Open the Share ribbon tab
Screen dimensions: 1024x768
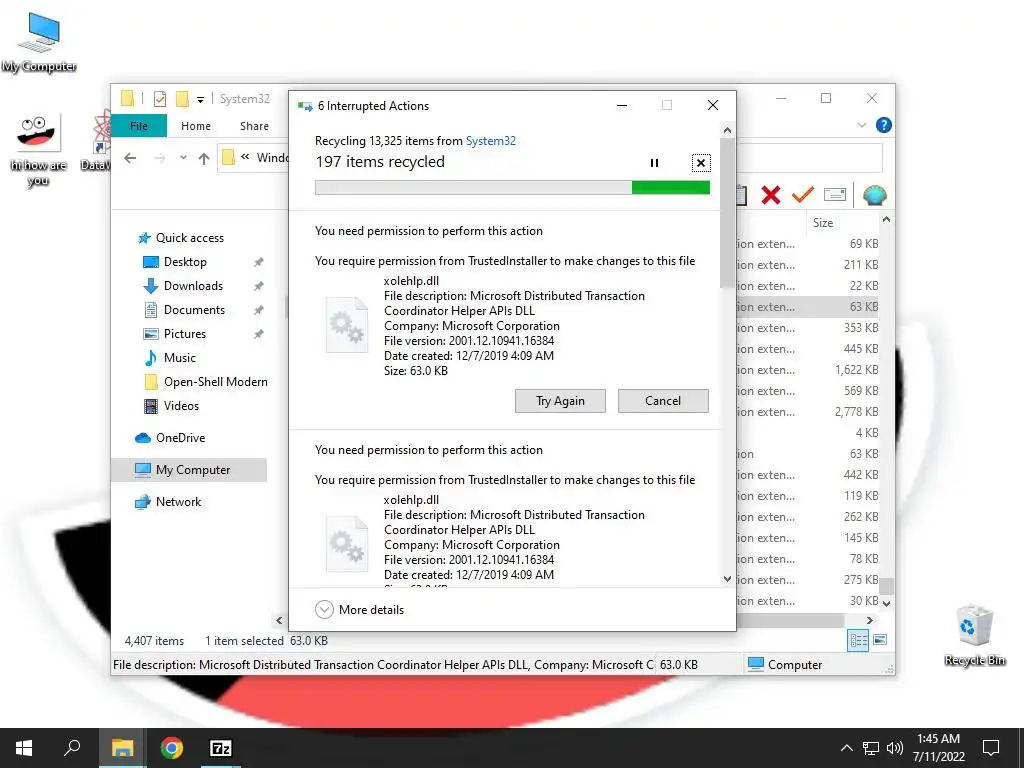coord(254,126)
